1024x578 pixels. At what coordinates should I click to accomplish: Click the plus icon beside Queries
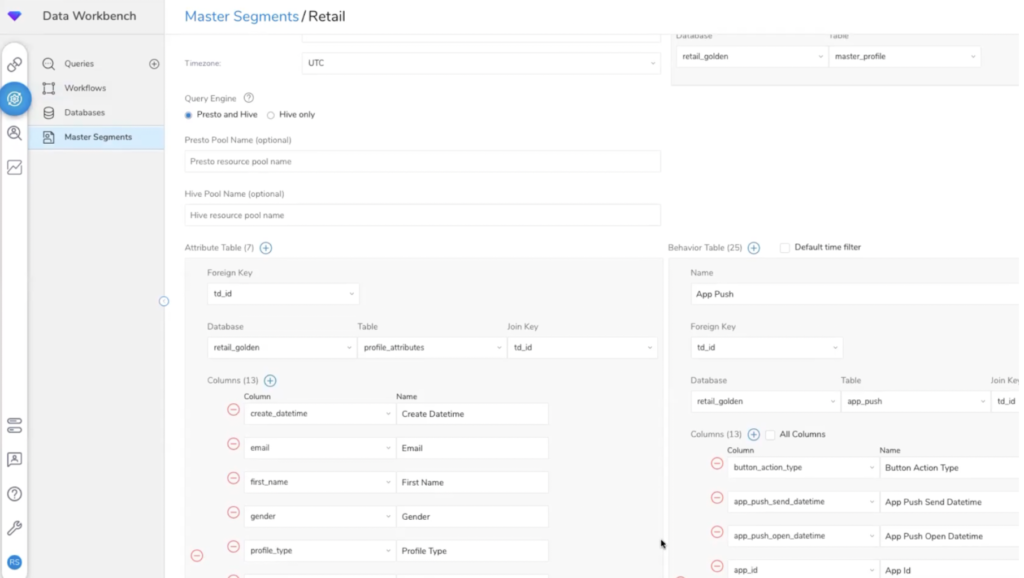point(154,64)
